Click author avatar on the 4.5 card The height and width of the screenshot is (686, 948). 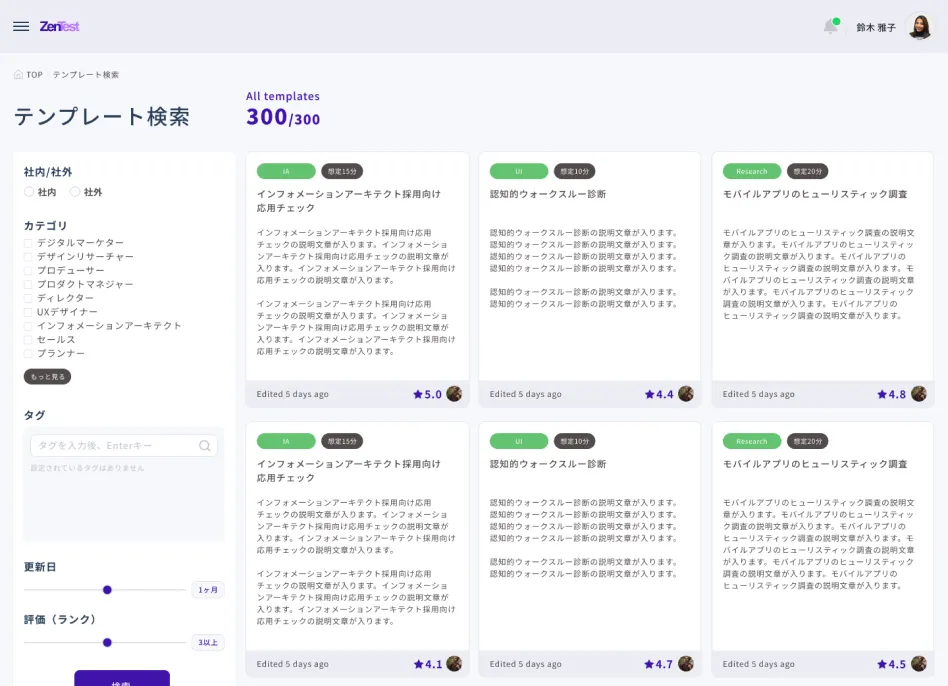pyautogui.click(x=919, y=664)
